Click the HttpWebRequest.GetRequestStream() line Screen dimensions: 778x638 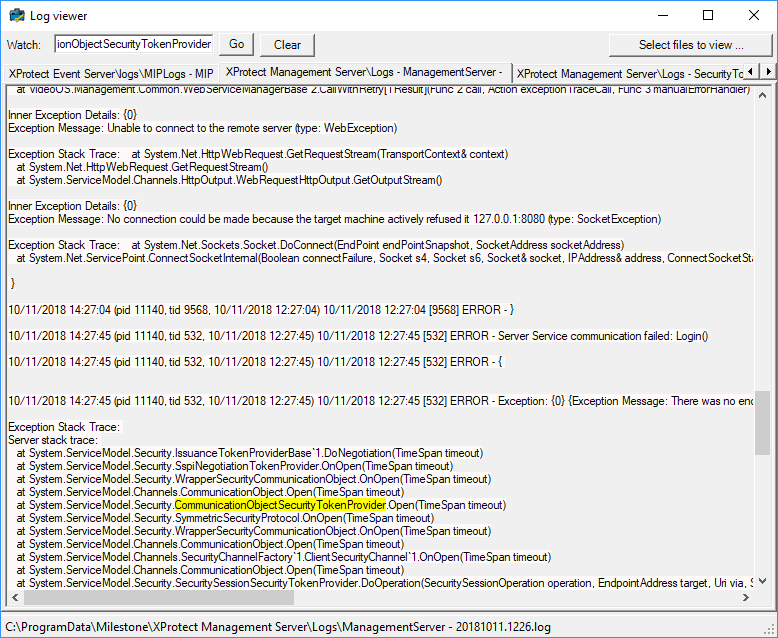(x=142, y=167)
